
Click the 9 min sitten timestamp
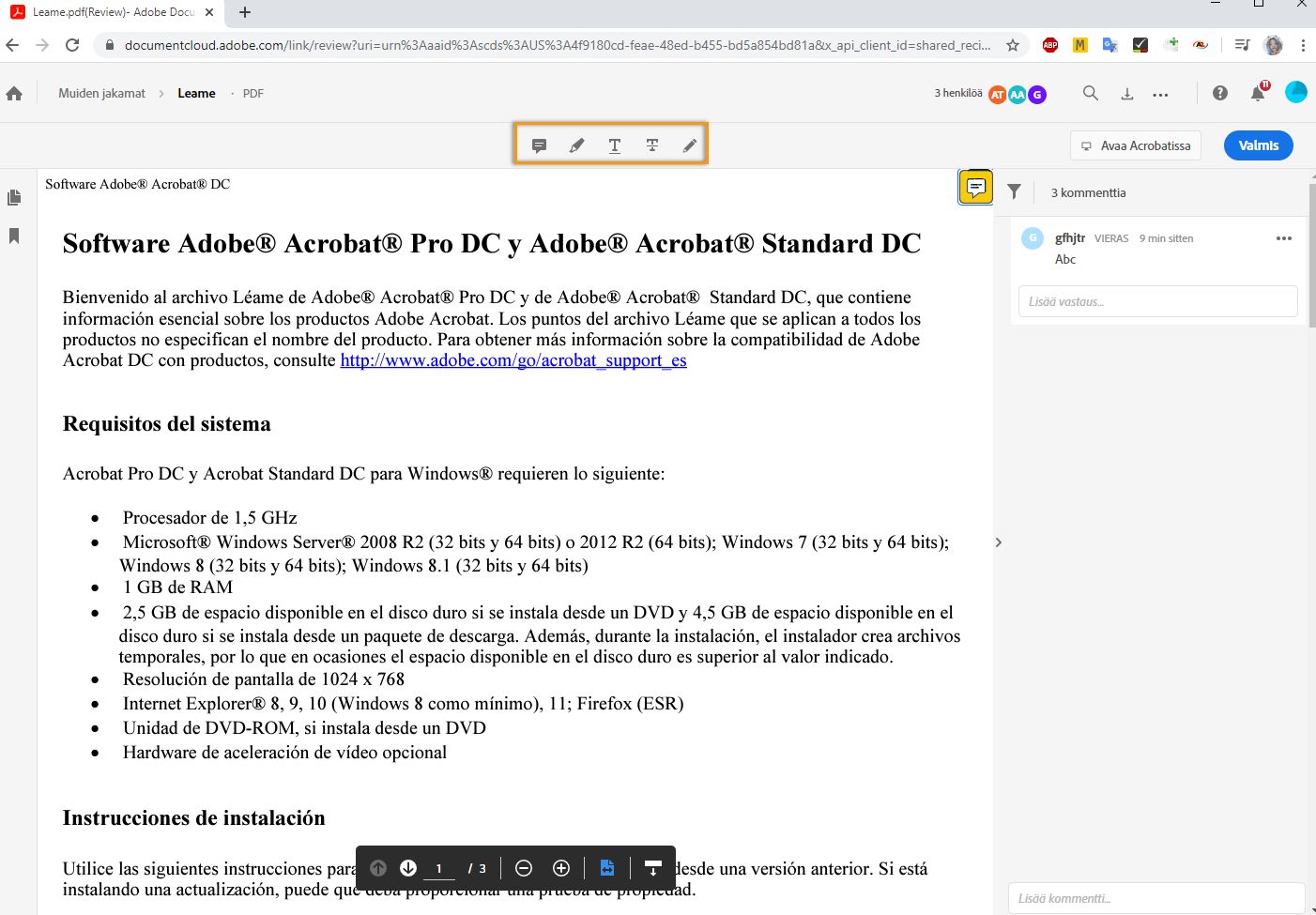(x=1166, y=238)
